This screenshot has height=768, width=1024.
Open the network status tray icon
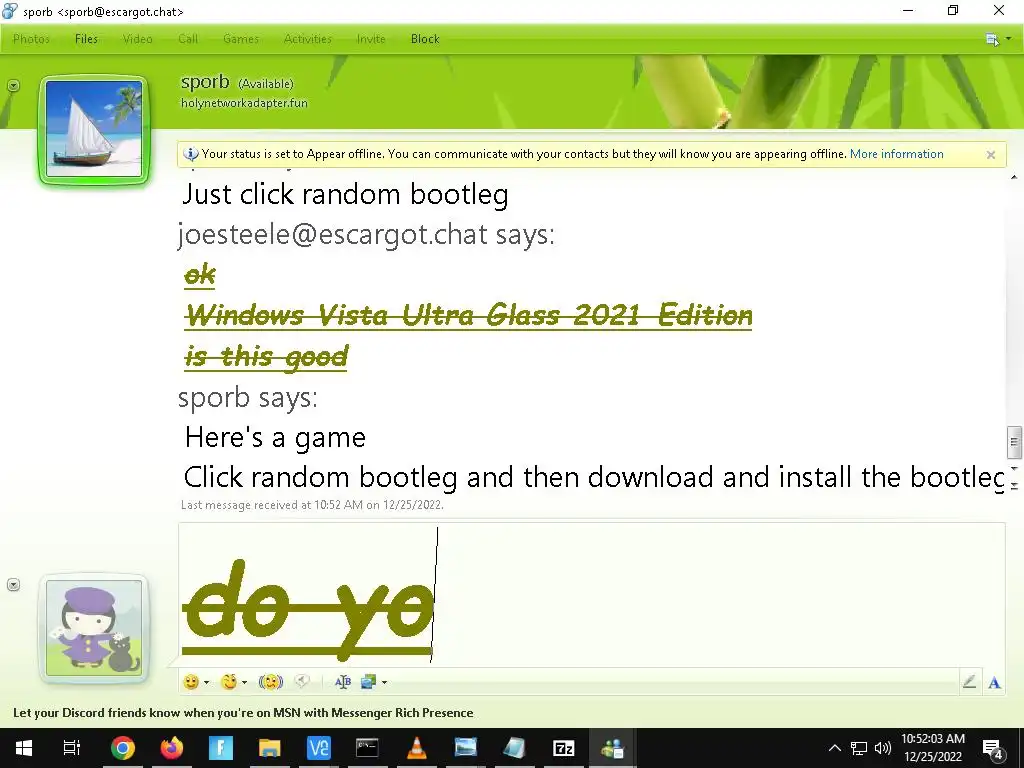[859, 748]
